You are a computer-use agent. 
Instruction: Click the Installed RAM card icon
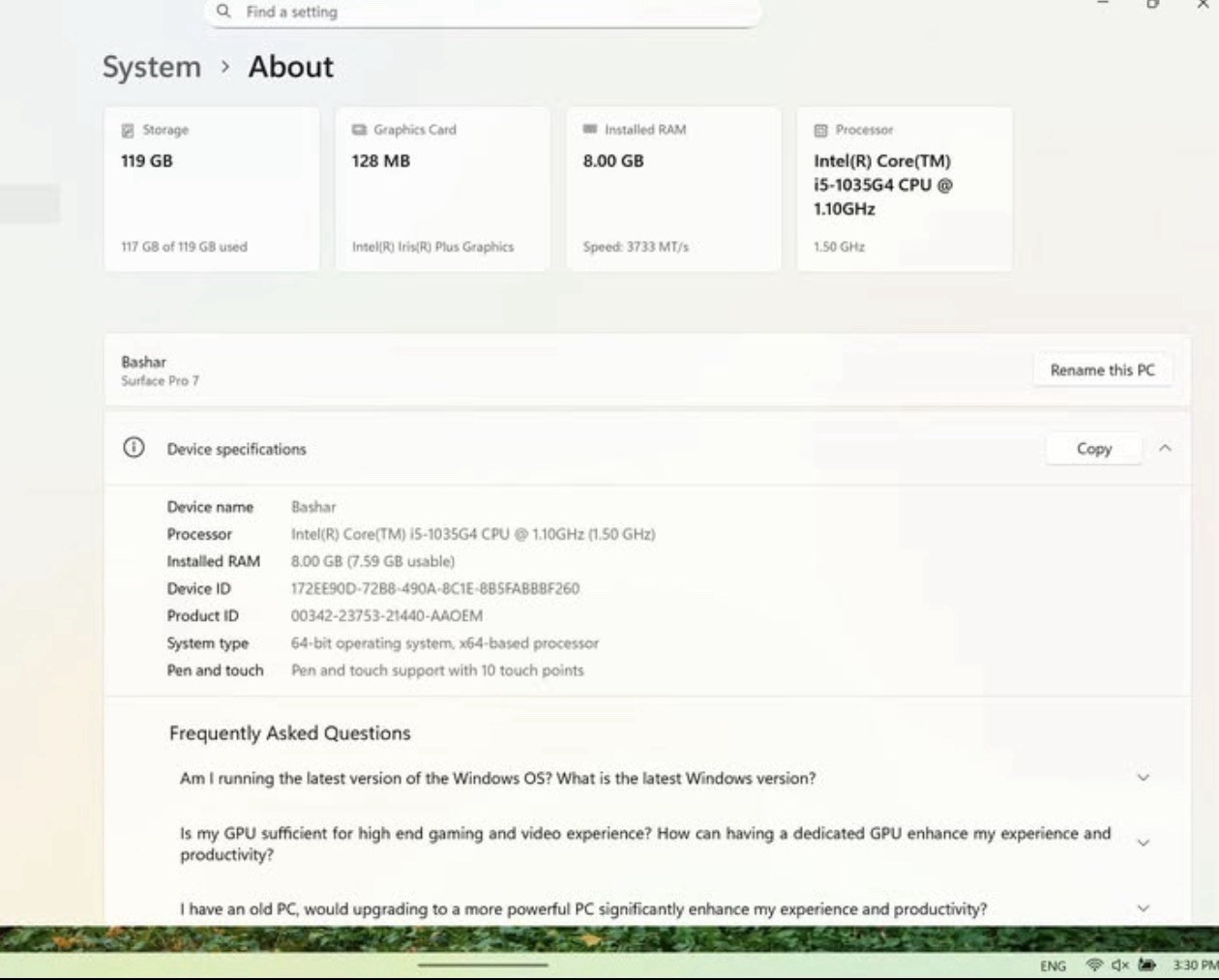(x=590, y=130)
